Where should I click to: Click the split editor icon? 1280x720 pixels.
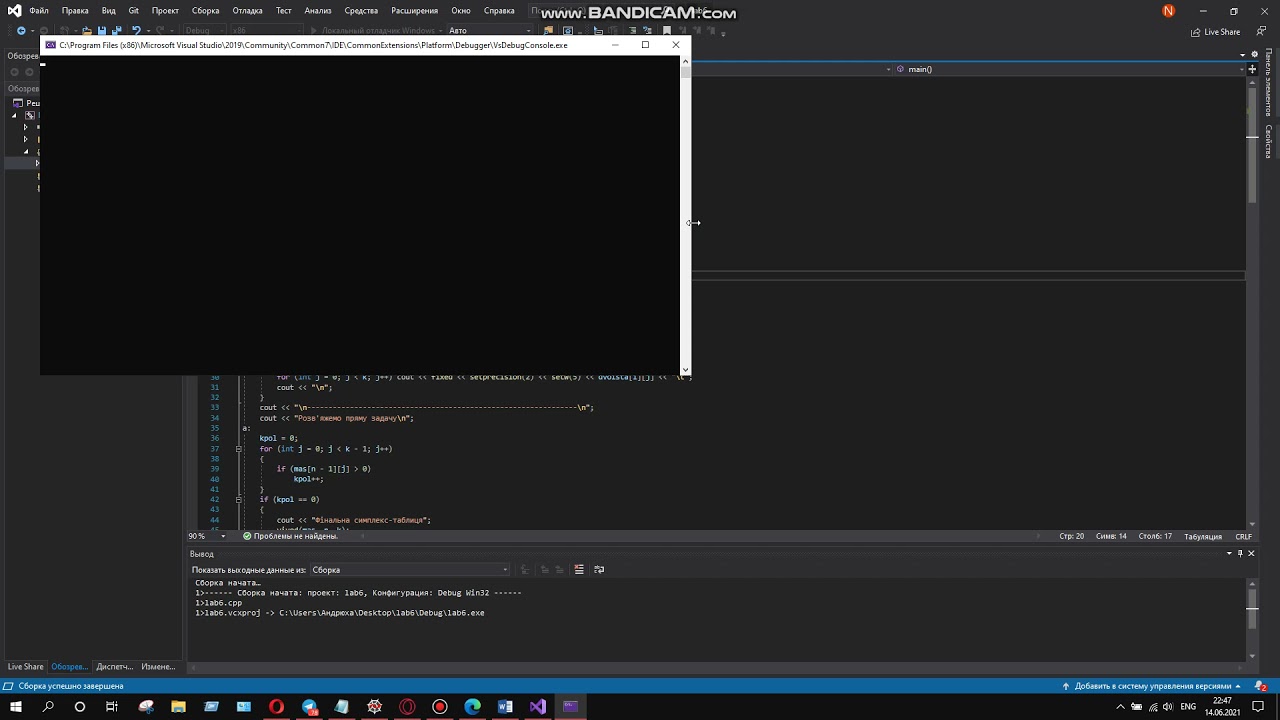click(1252, 69)
